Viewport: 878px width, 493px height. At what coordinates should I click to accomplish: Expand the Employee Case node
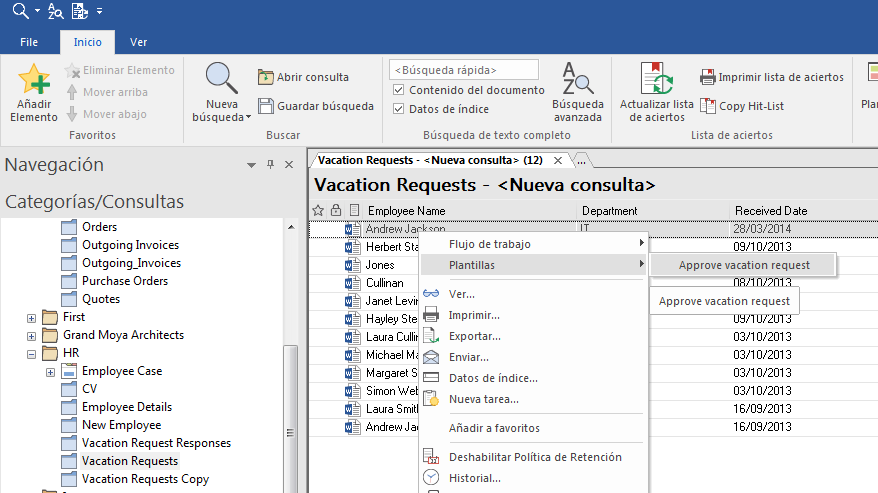click(x=50, y=372)
